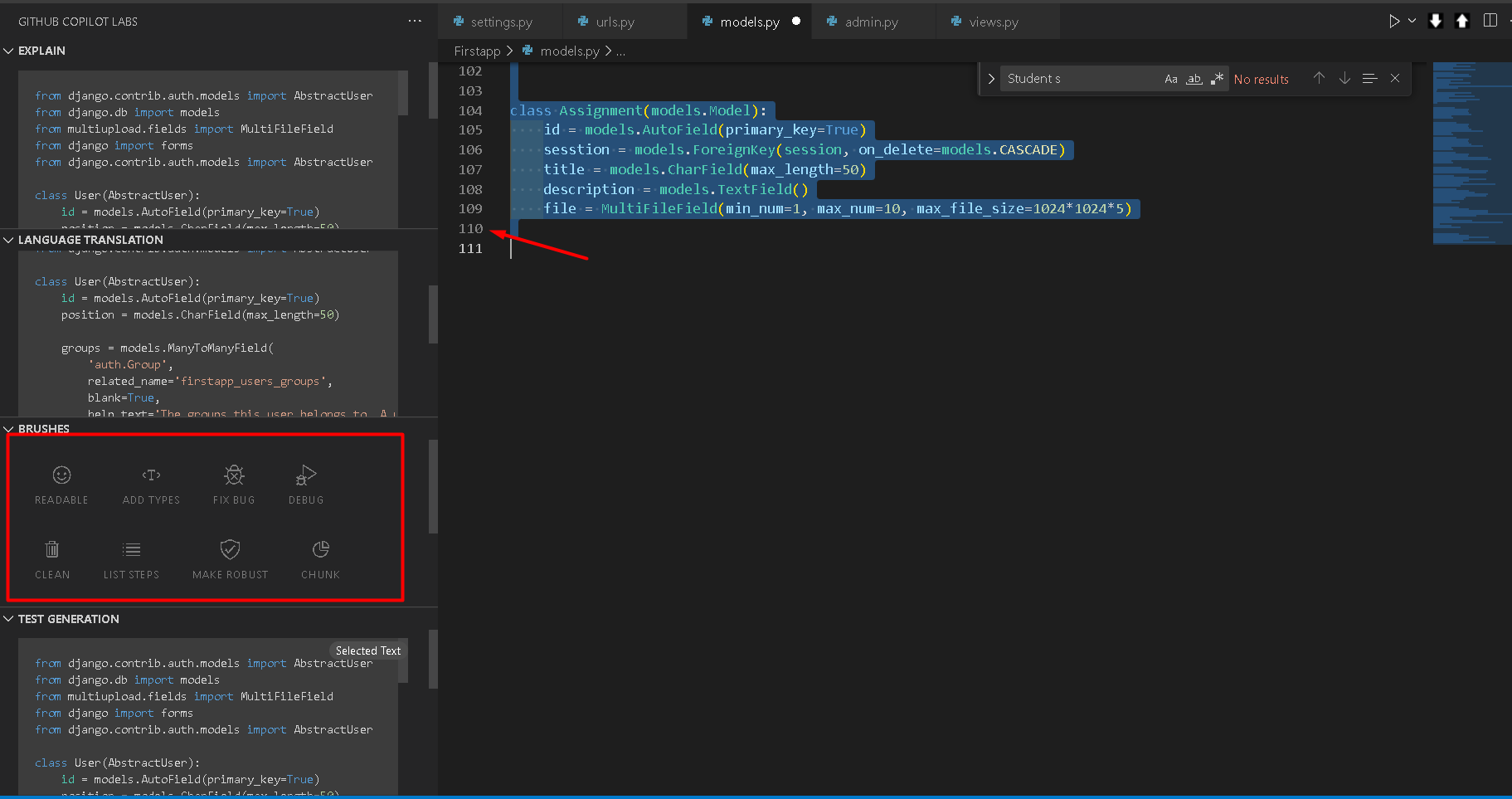Screen dimensions: 1512x799
Task: Toggle Use Regular Expression in find widget
Action: point(1217,79)
